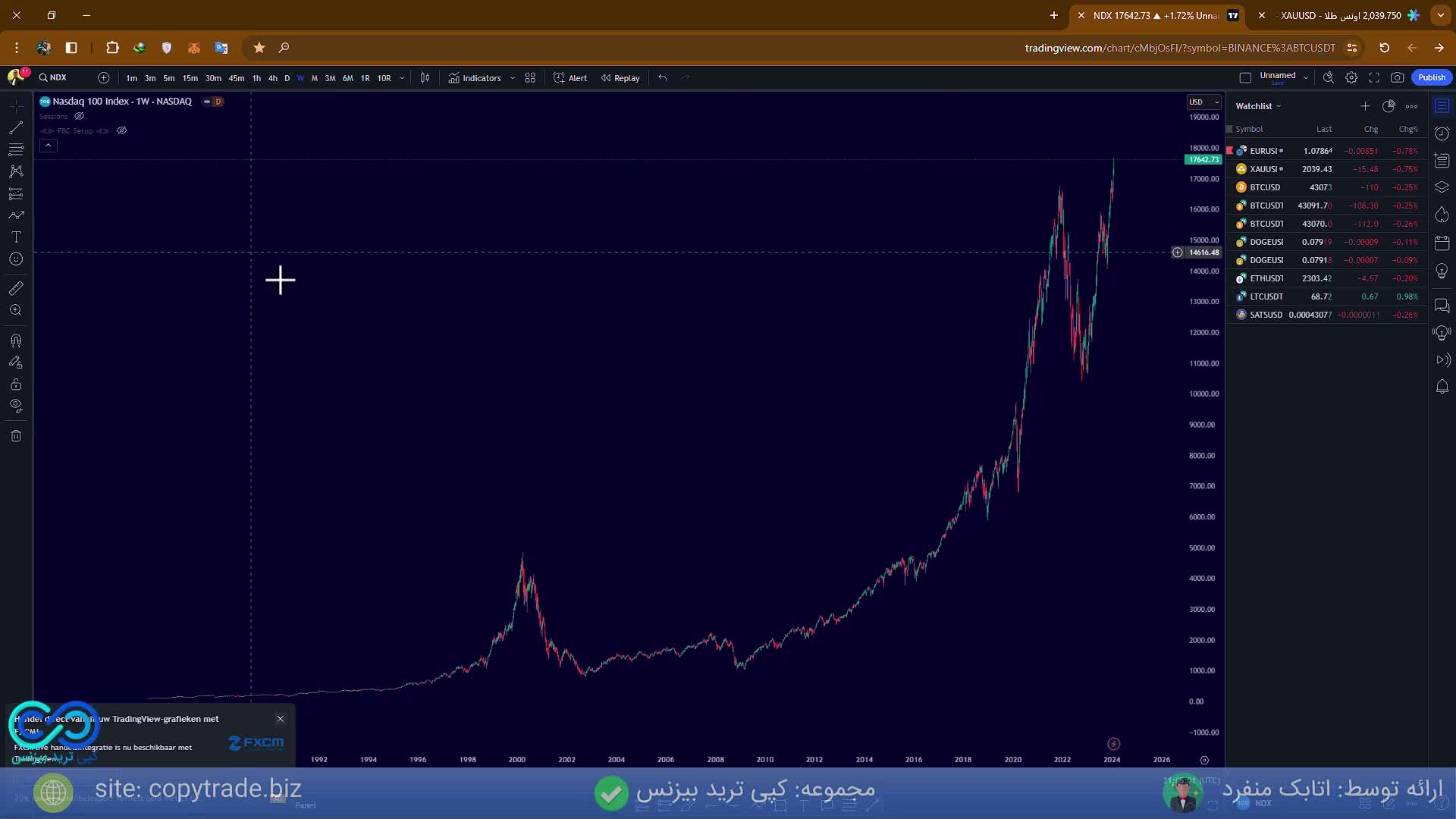Viewport: 1456px width, 819px height.
Task: Open chart settings with the gear icon
Action: coord(1351,77)
